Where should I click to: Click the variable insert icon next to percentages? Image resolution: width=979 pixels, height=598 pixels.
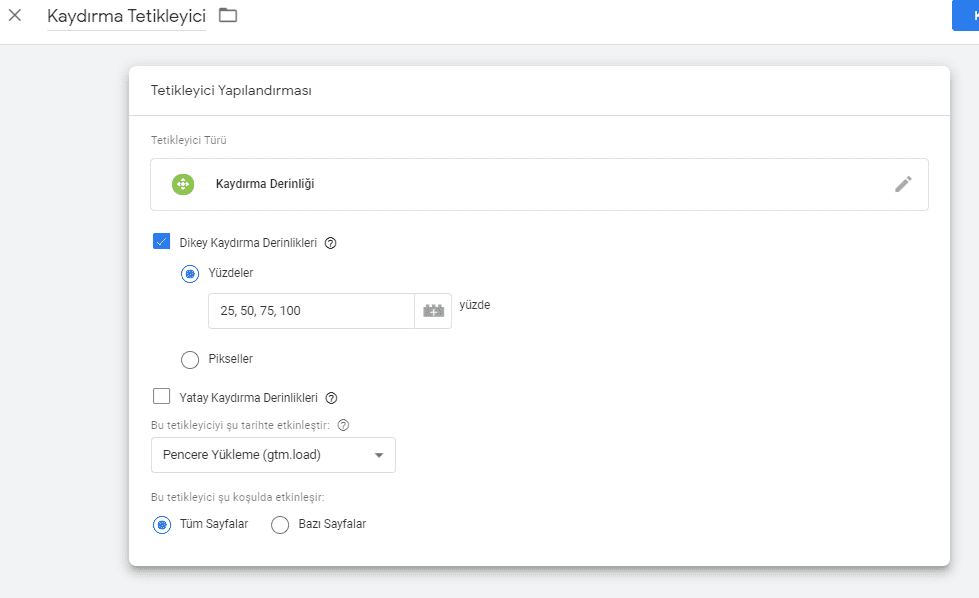[433, 311]
